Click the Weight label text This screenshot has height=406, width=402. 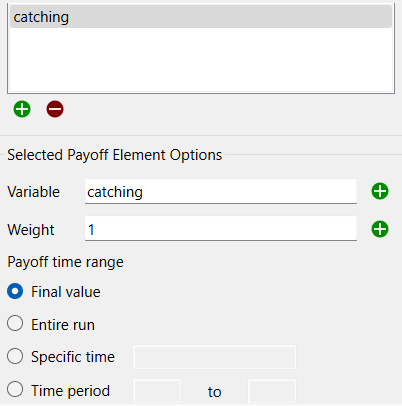point(31,230)
